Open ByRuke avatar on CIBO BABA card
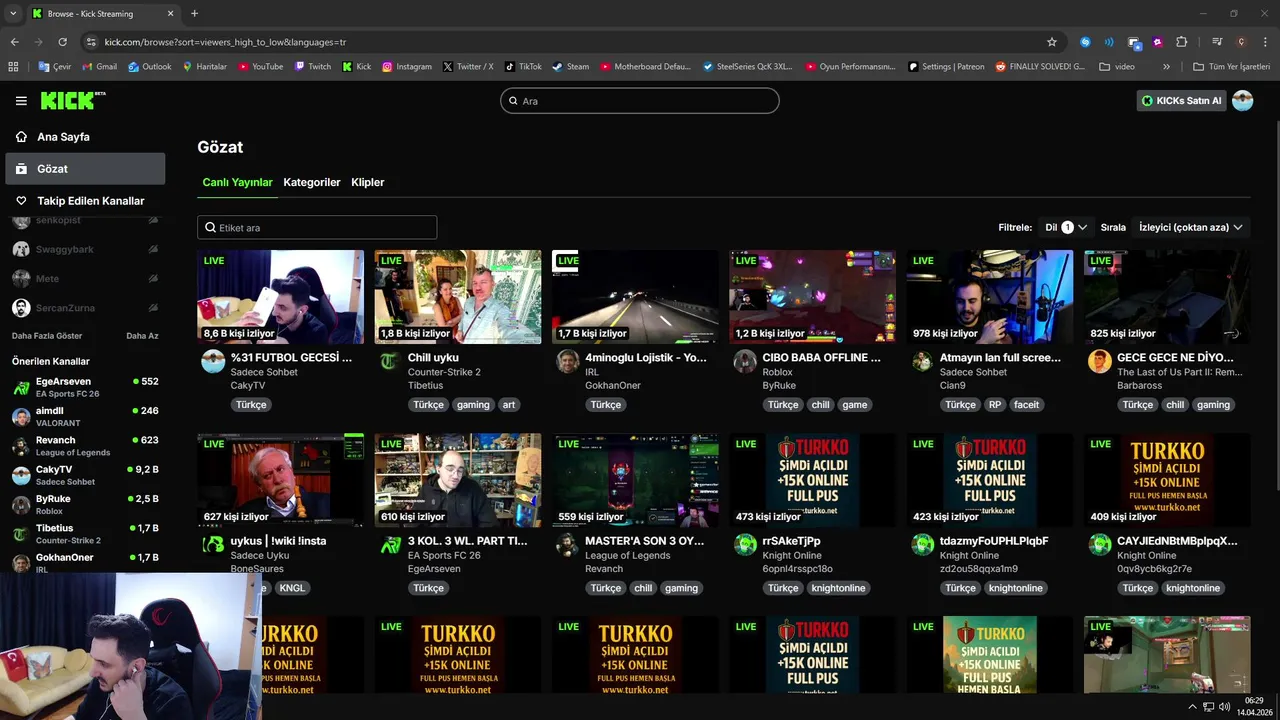The image size is (1280, 720). tap(745, 361)
